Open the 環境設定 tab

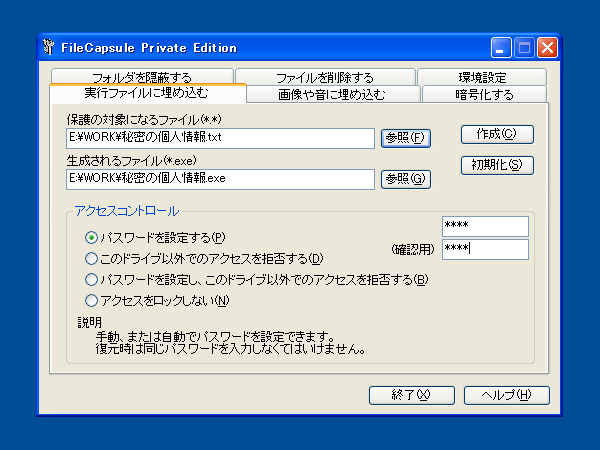482,77
